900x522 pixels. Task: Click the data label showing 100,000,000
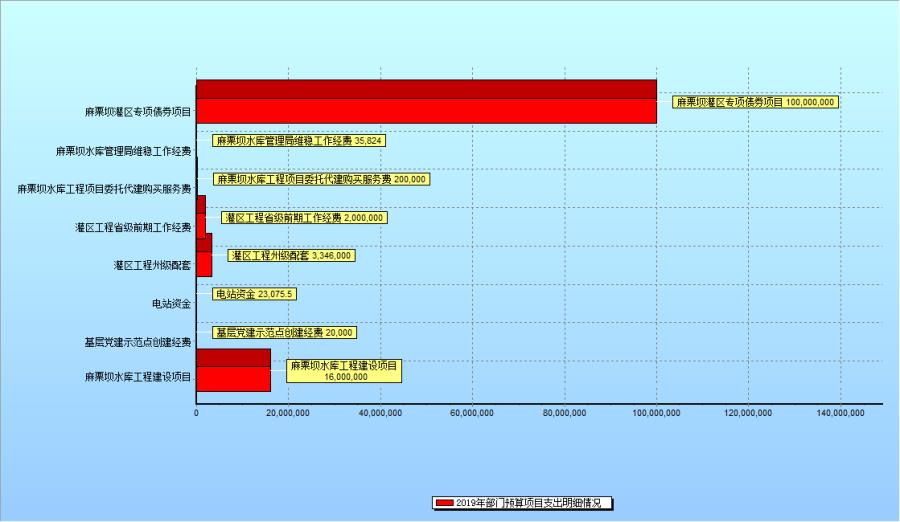pyautogui.click(x=755, y=102)
